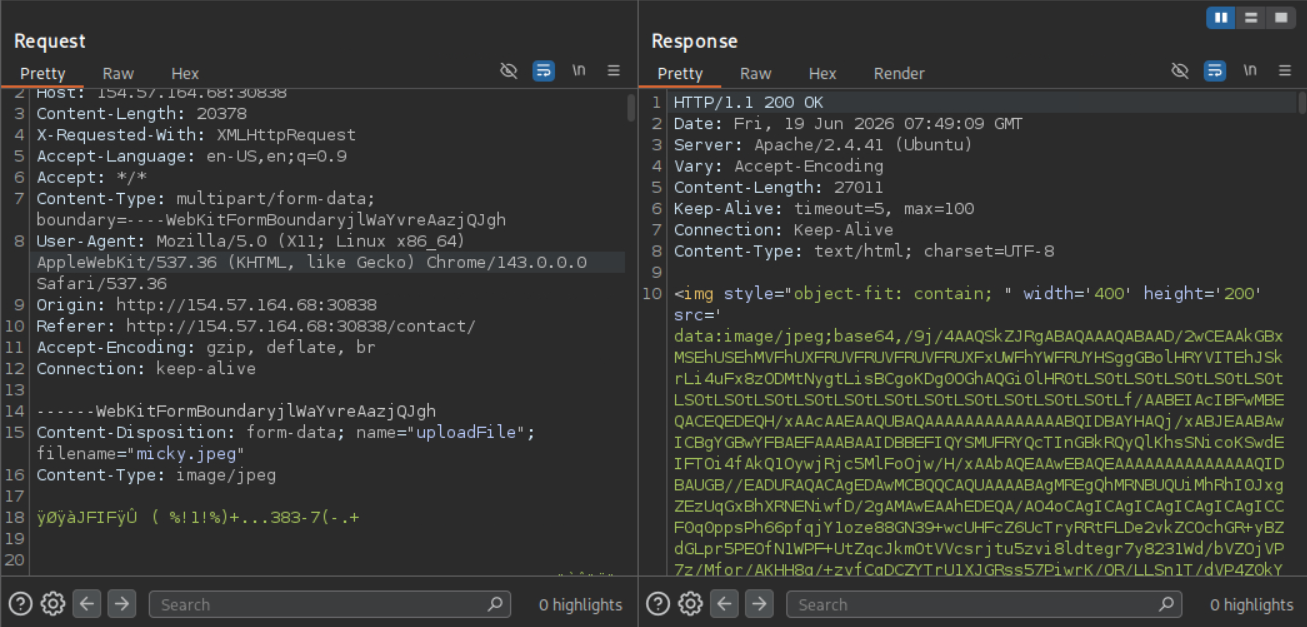Click the filename="micky.jpeg" text
The image size is (1307, 627).
tap(141, 454)
